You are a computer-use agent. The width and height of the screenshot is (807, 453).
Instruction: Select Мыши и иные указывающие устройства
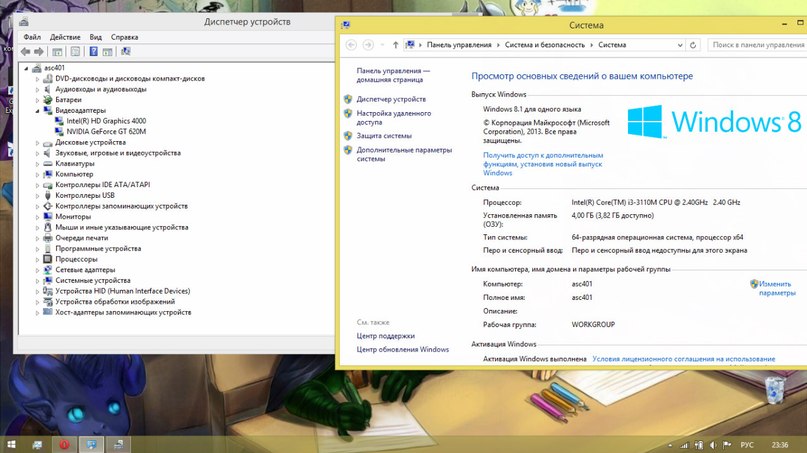[x=121, y=228]
